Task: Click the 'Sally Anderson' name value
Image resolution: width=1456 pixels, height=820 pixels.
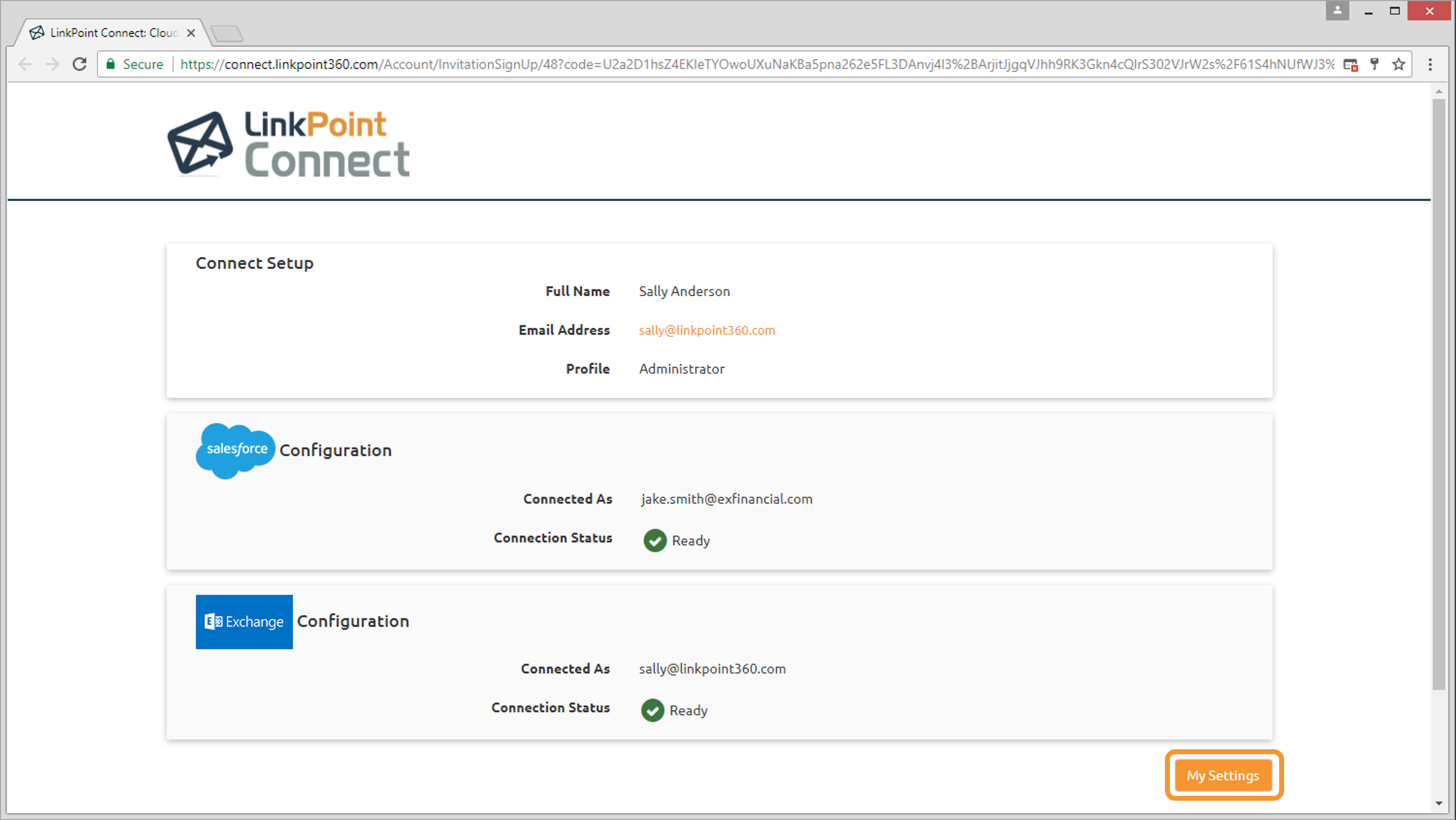Action: [x=685, y=291]
